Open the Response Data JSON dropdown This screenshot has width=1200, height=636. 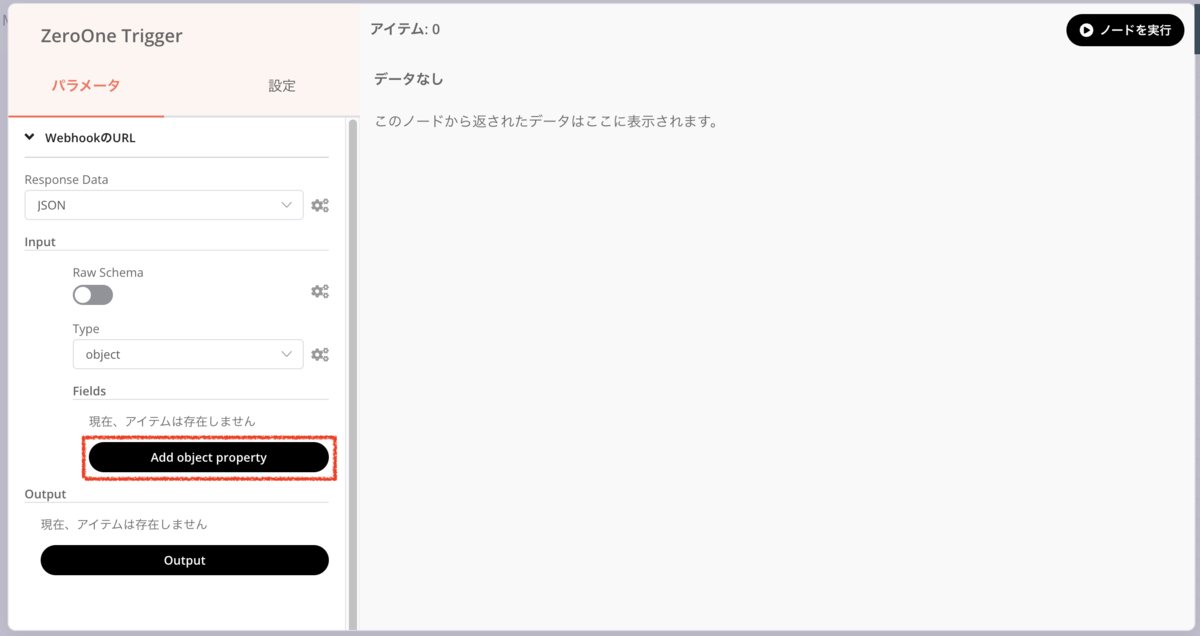(x=164, y=205)
